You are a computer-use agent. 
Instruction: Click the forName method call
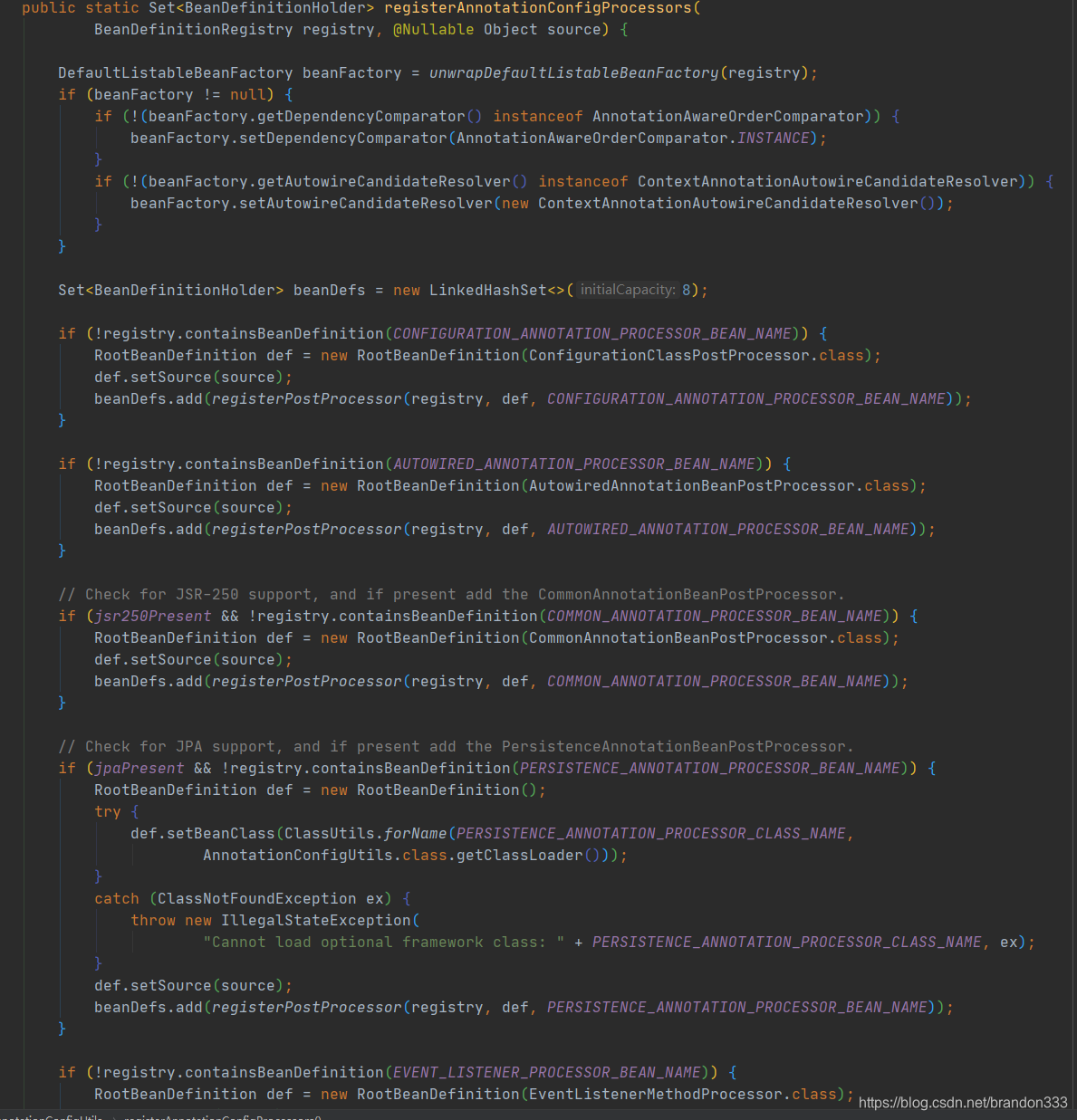coord(416,834)
